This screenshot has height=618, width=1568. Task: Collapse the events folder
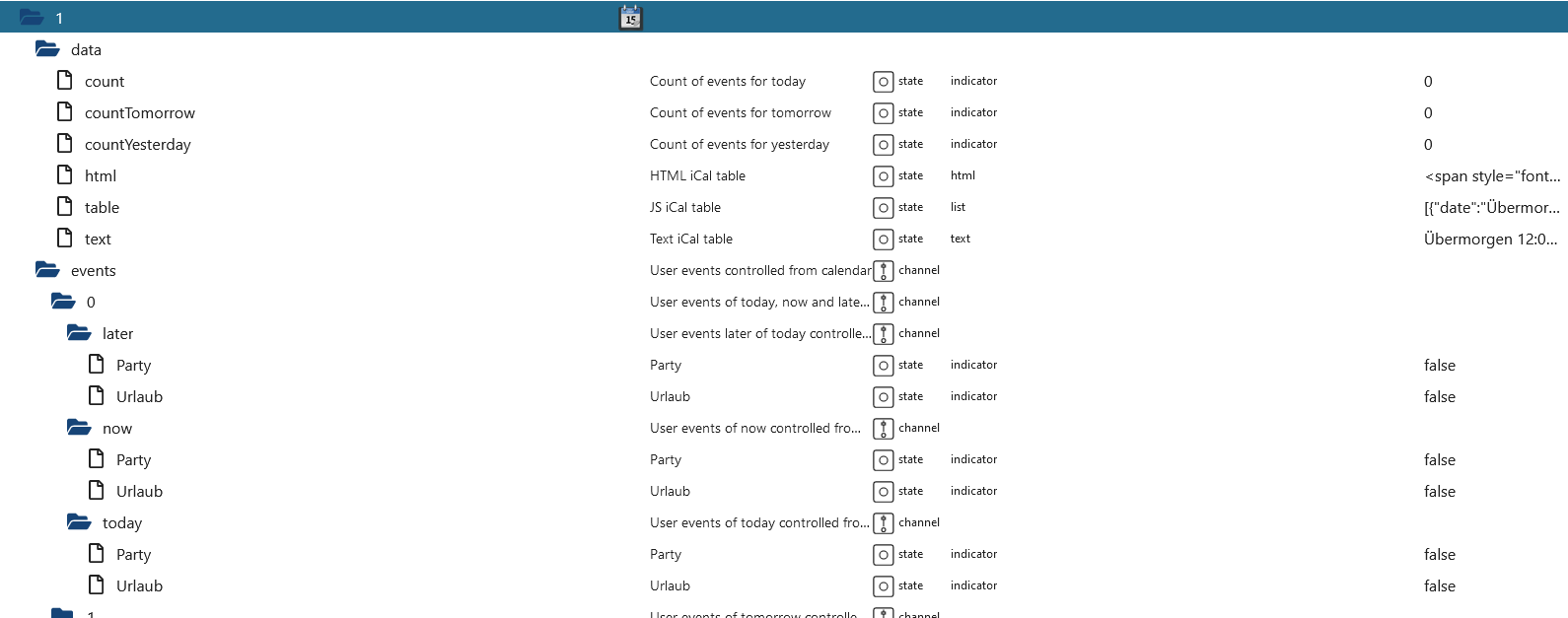coord(47,270)
